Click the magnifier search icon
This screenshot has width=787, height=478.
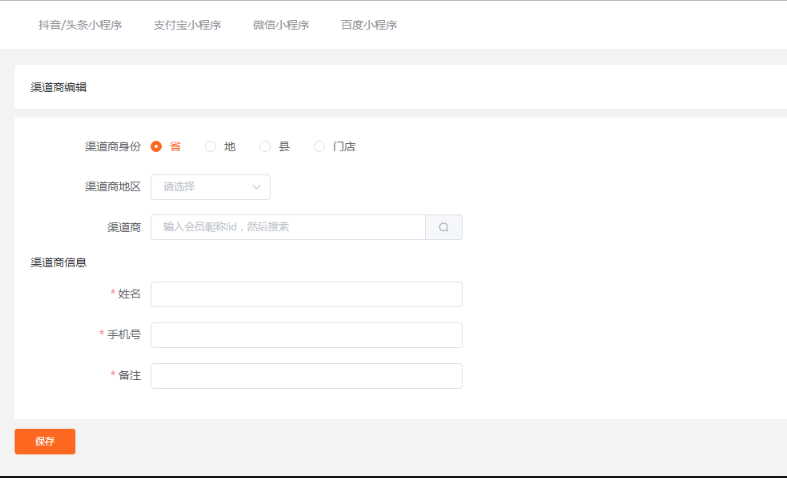(x=444, y=227)
